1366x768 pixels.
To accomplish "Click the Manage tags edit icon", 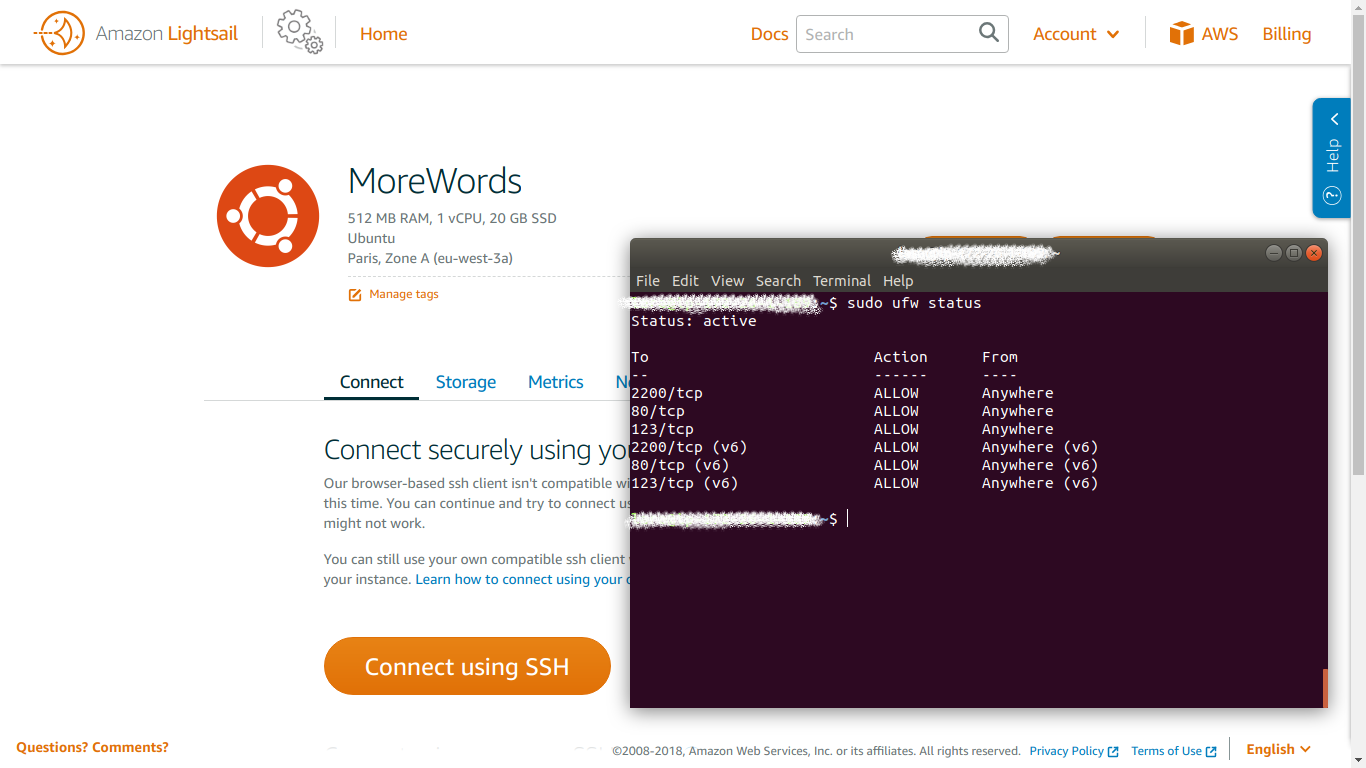I will [x=355, y=295].
